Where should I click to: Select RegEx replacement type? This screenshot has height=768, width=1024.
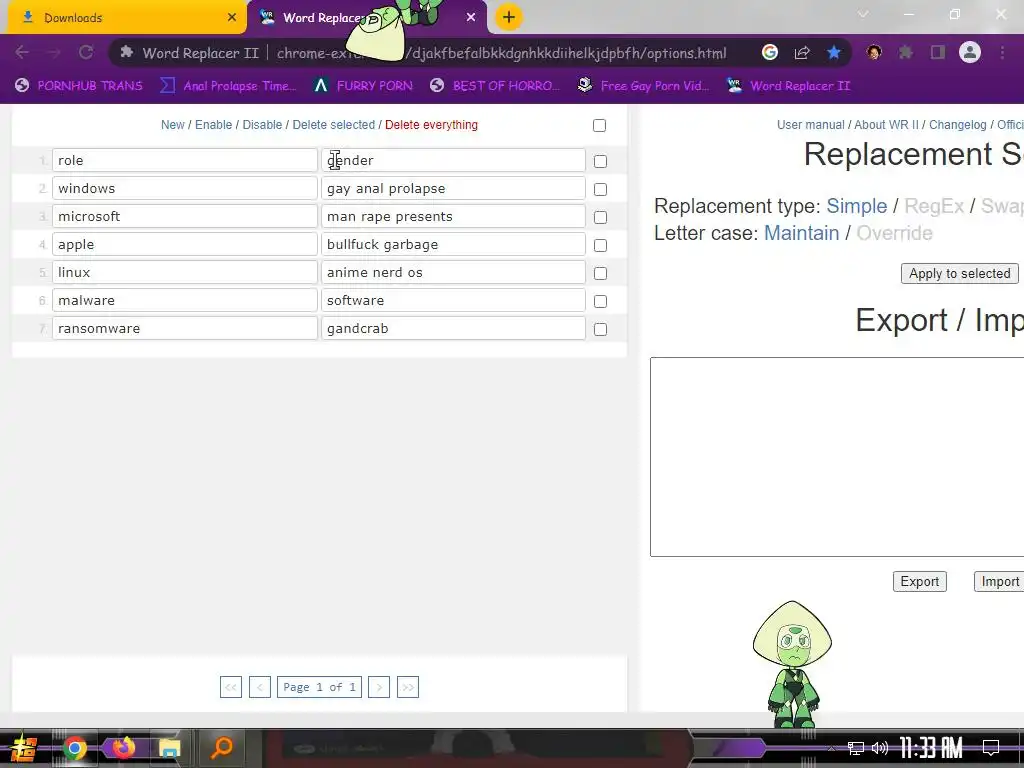(x=934, y=206)
